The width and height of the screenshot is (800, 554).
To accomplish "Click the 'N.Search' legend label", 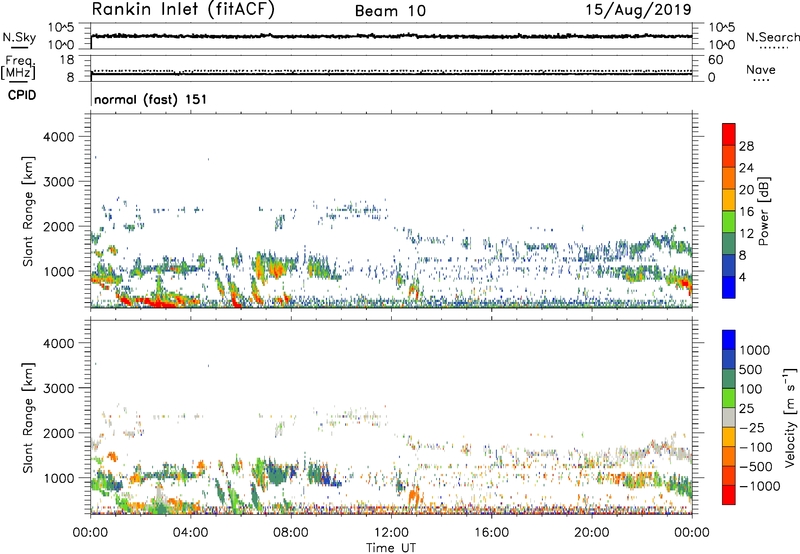I will click(x=773, y=37).
